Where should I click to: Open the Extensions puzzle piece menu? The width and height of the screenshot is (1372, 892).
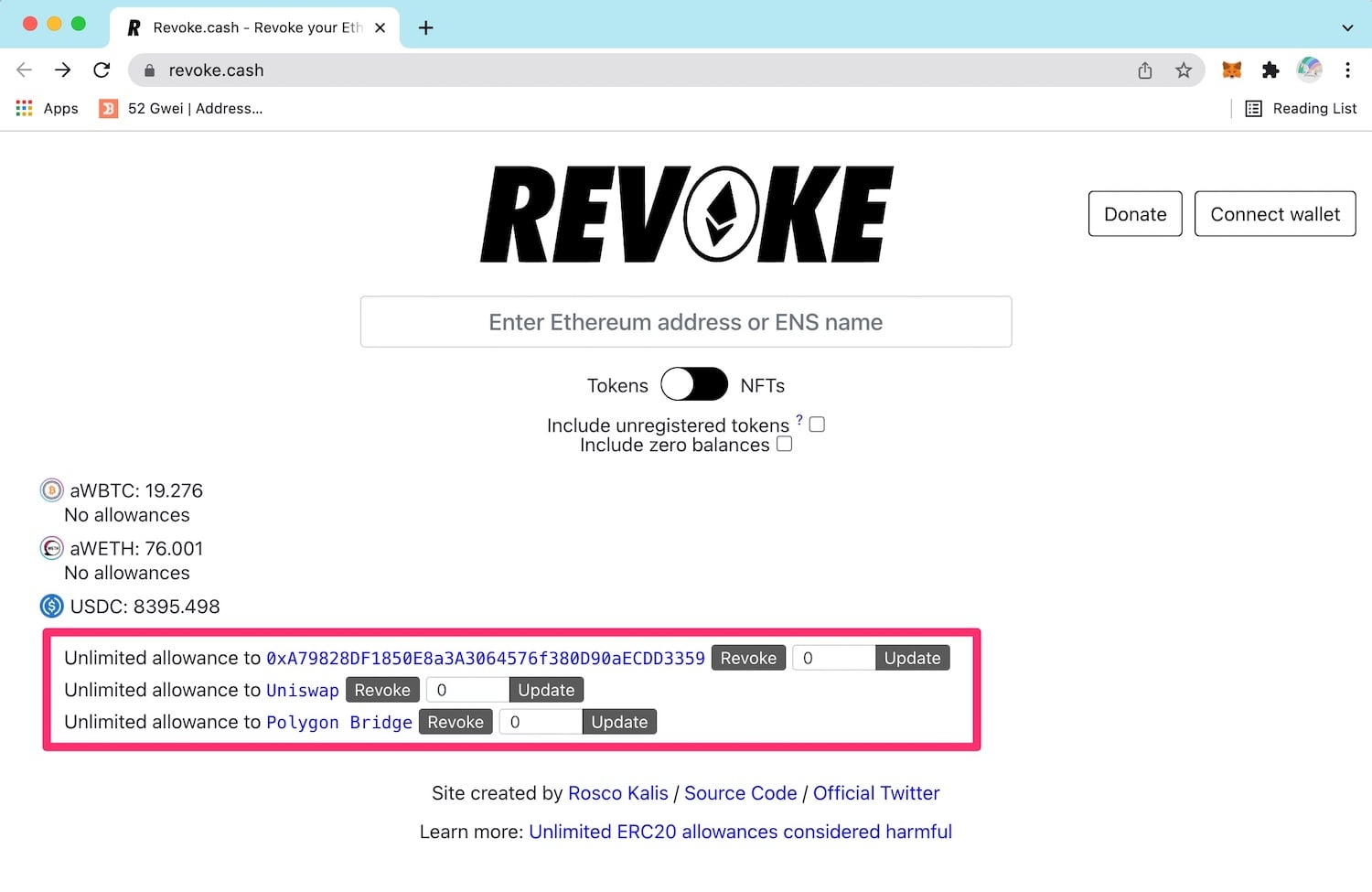[1270, 70]
